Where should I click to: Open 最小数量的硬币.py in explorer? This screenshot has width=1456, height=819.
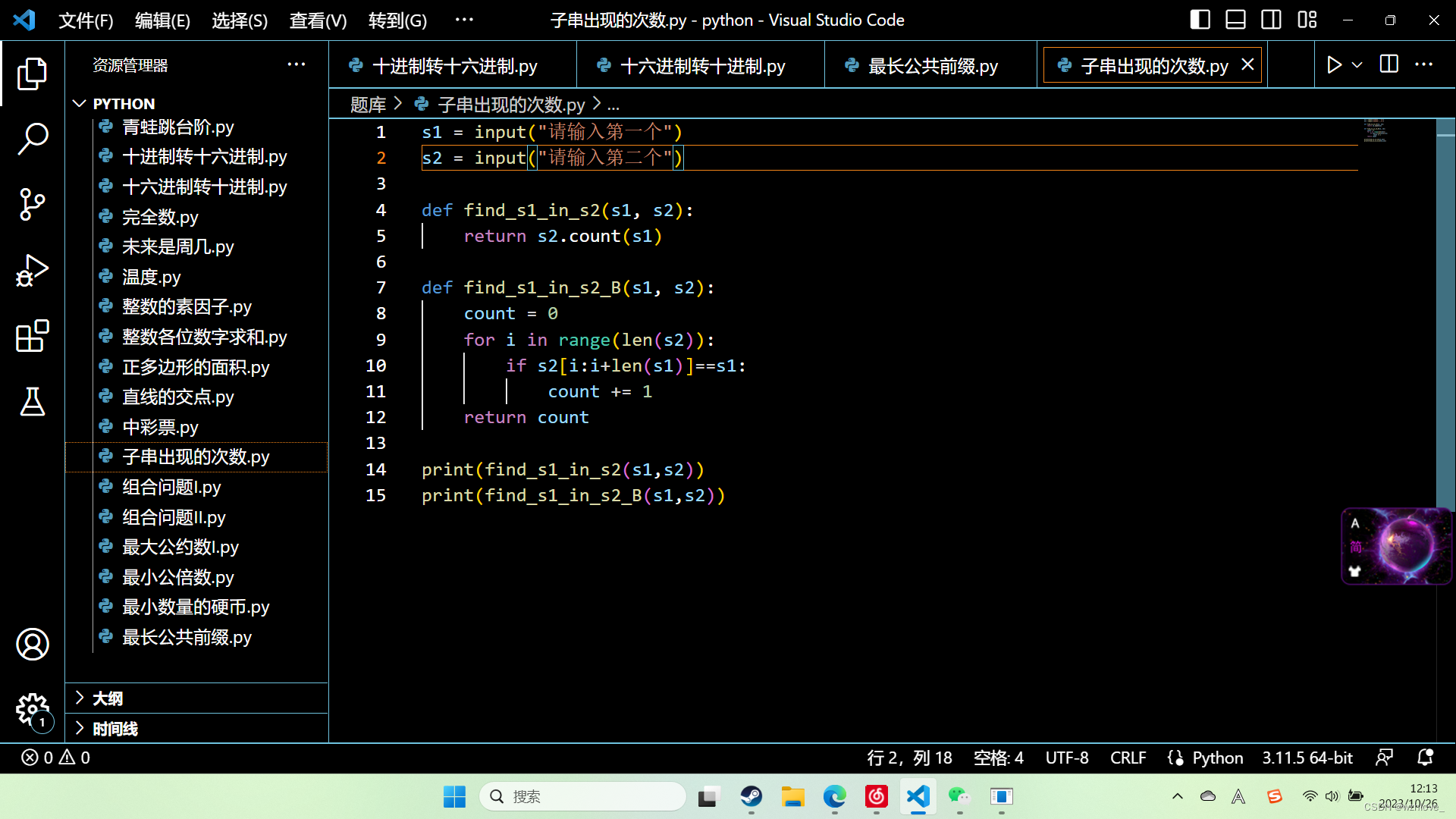tap(196, 607)
